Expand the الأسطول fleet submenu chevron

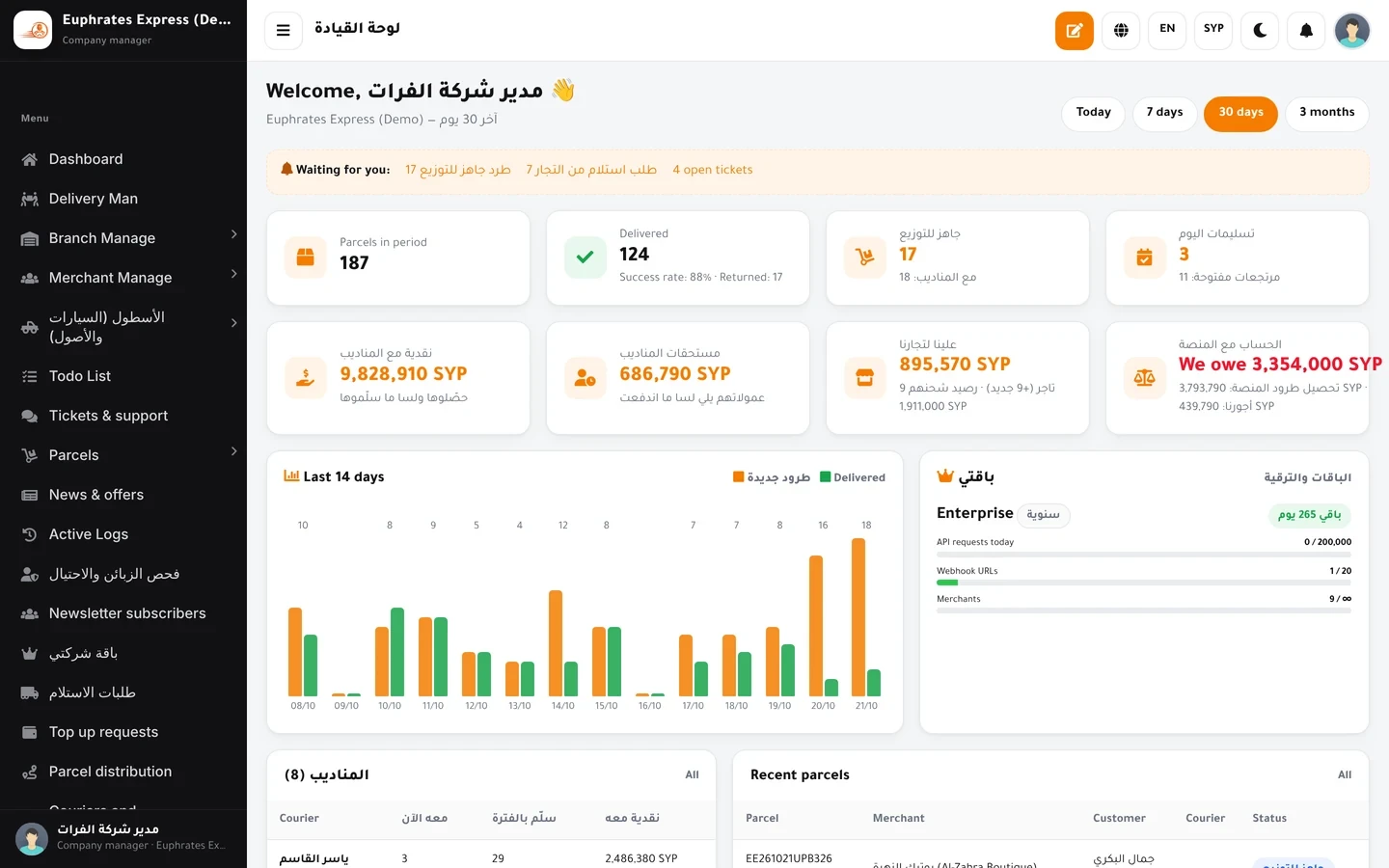(x=233, y=323)
